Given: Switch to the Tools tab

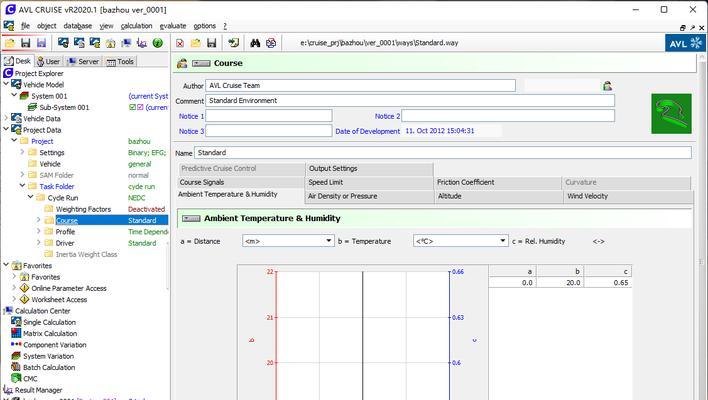Looking at the screenshot, I should tap(120, 61).
